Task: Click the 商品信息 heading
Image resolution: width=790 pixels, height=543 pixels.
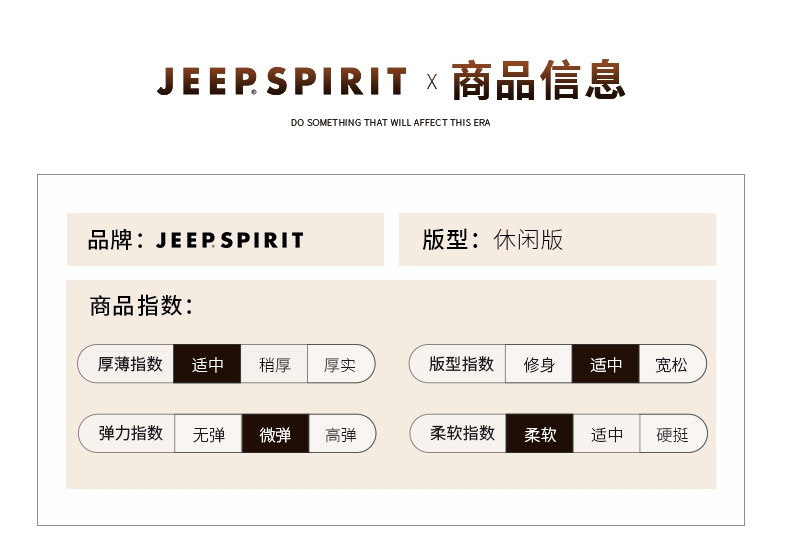Action: (x=539, y=81)
